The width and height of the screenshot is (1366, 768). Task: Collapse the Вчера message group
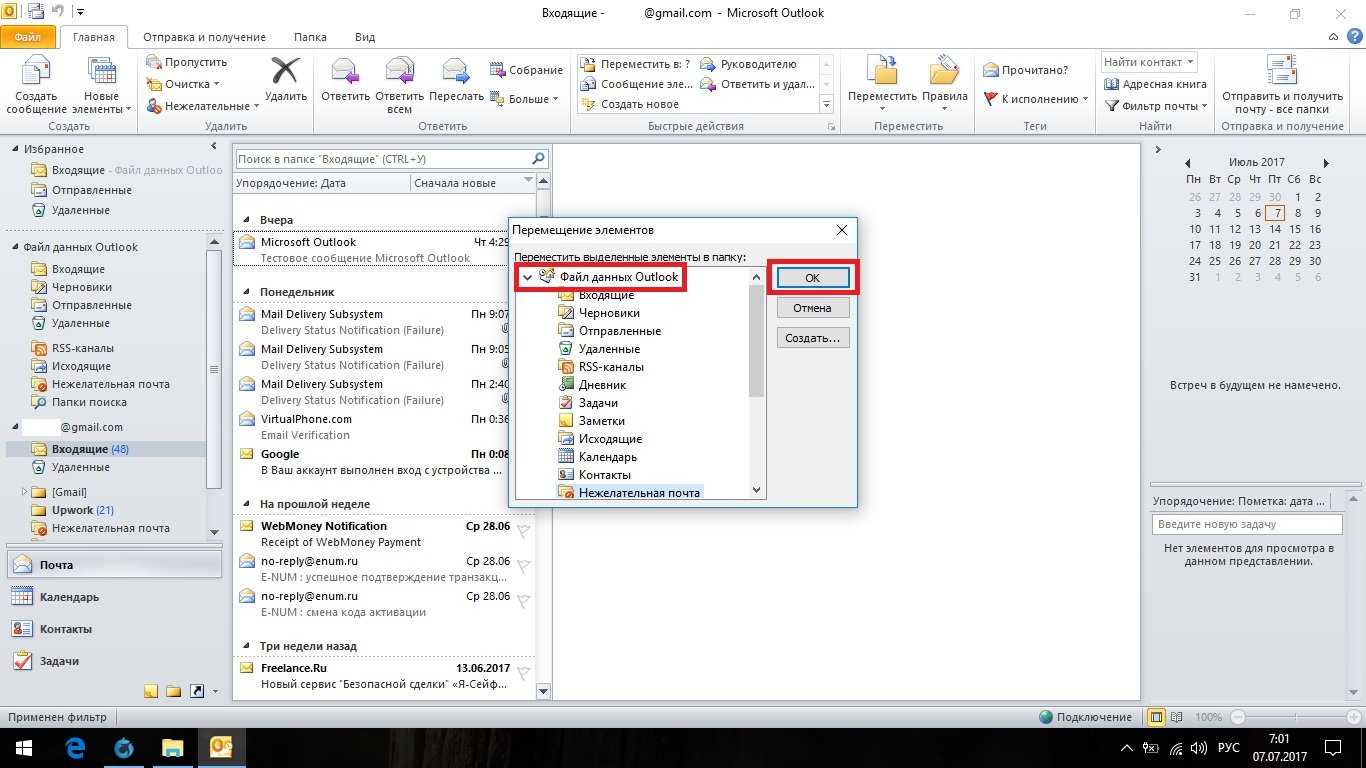pos(246,220)
